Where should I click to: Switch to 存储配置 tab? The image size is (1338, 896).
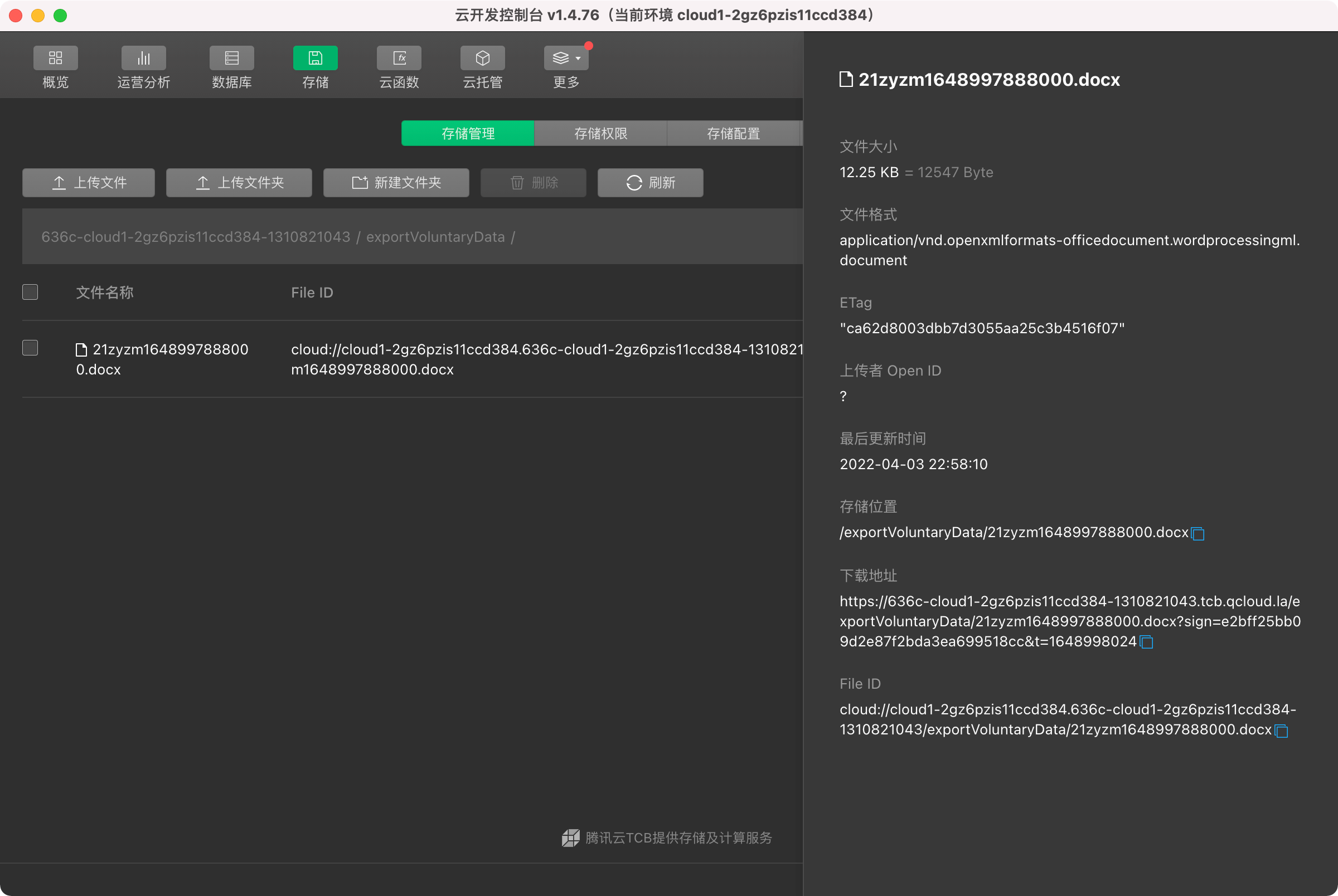pos(733,134)
